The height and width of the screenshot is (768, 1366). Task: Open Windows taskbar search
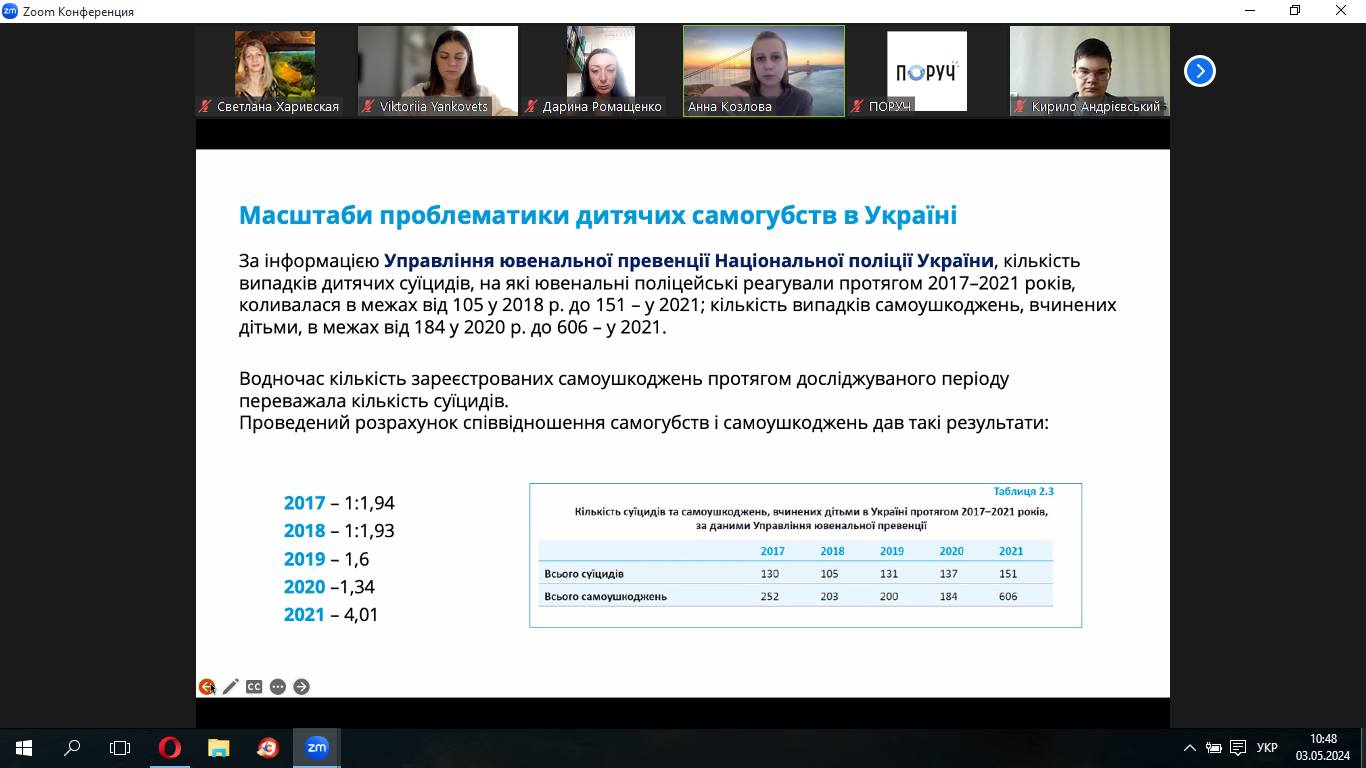[72, 748]
